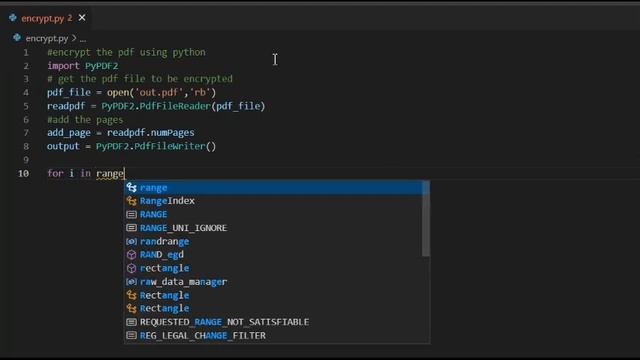640x360 pixels.
Task: Open the breadcrumb ellipsis symbol list
Action: tap(83, 39)
